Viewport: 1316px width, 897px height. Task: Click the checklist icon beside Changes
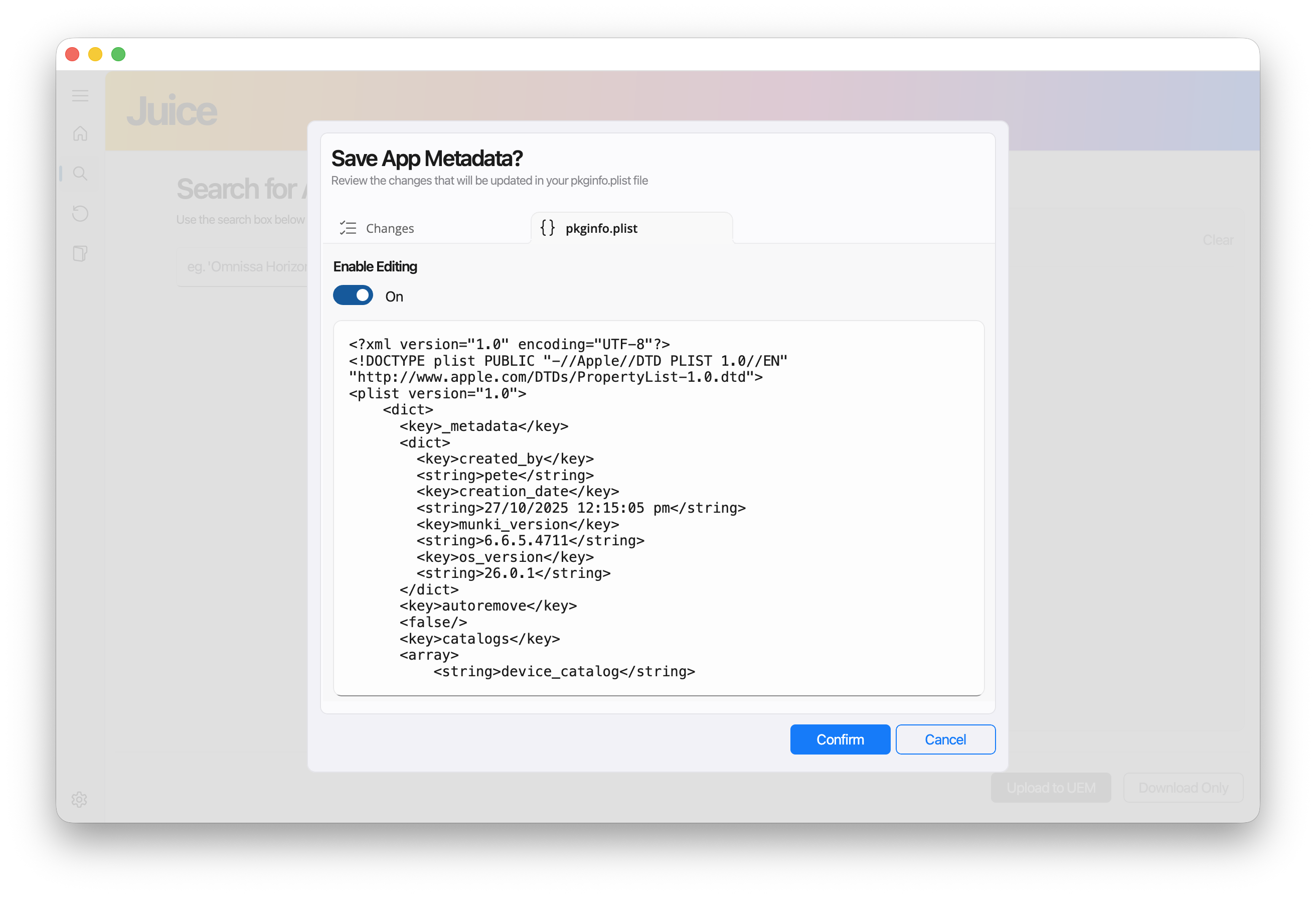348,228
